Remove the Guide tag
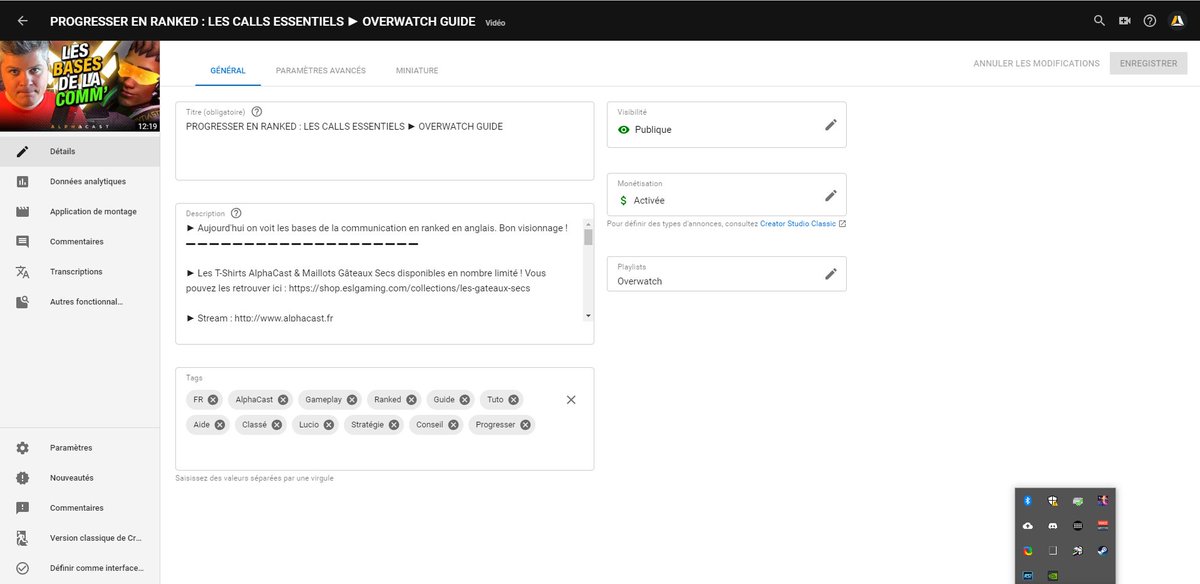This screenshot has width=1200, height=584. pyautogui.click(x=465, y=400)
